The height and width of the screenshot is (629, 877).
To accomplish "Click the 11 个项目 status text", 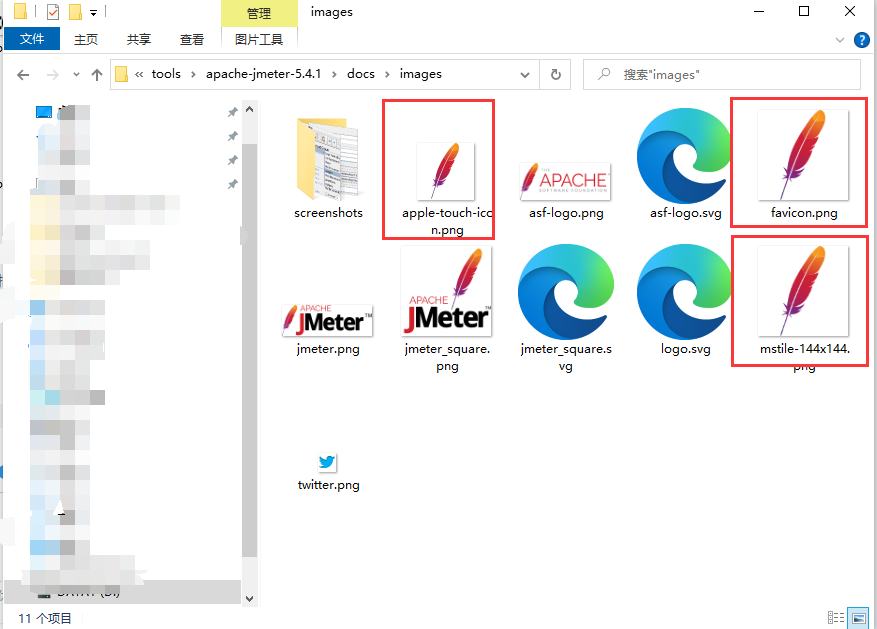I will pyautogui.click(x=45, y=618).
